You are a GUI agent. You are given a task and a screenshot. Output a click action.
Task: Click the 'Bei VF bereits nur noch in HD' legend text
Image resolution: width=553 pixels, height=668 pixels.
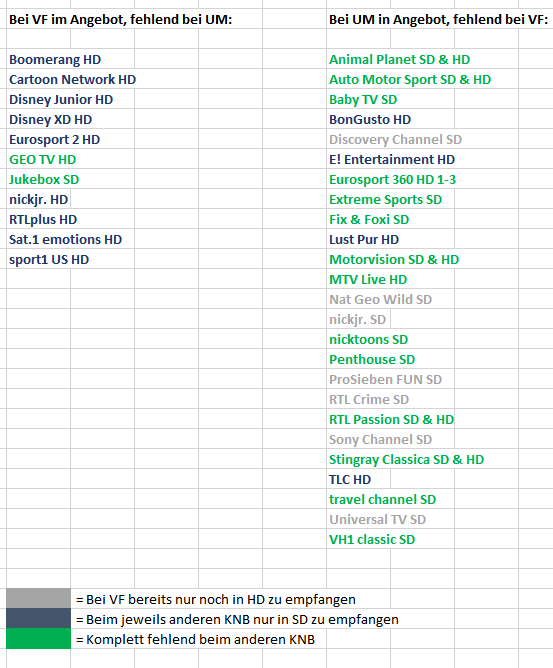(216, 599)
